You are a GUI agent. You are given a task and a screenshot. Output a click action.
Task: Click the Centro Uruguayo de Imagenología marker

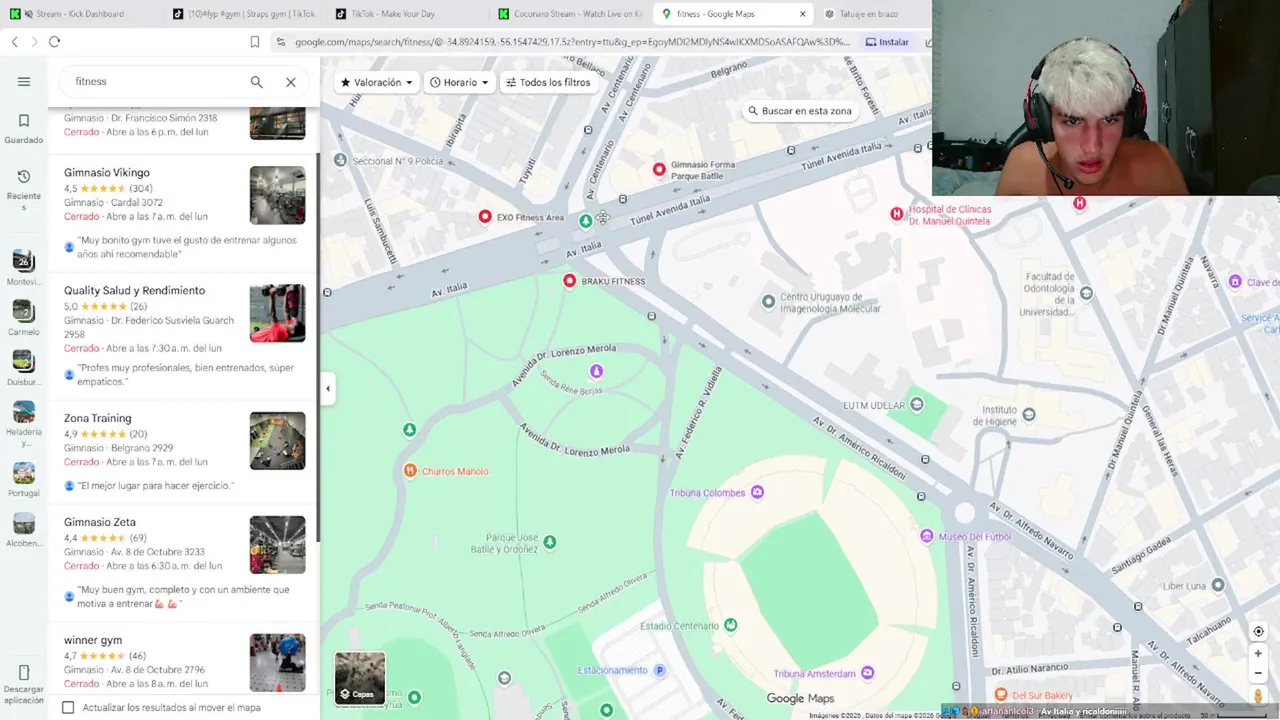(x=768, y=301)
